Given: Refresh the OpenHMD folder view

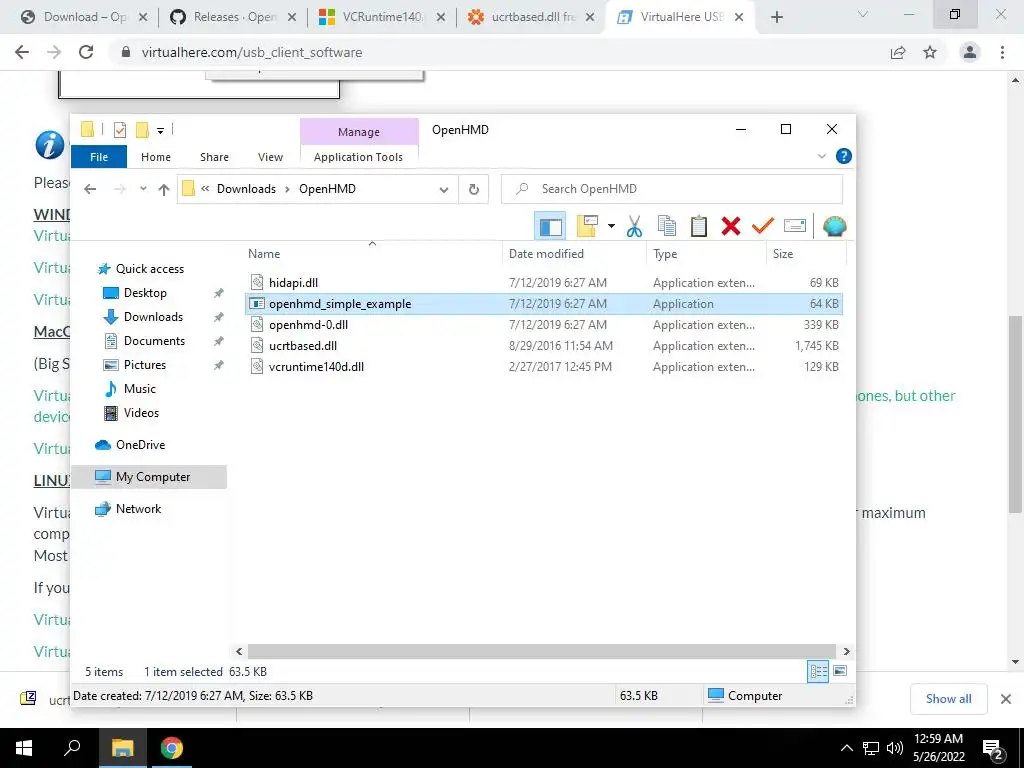Looking at the screenshot, I should (474, 189).
